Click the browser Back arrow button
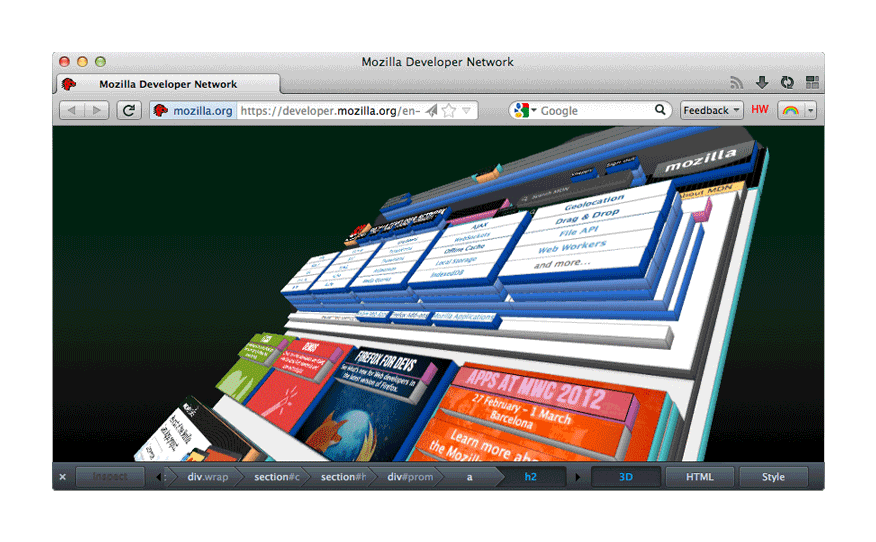The image size is (876, 542). coord(71,111)
